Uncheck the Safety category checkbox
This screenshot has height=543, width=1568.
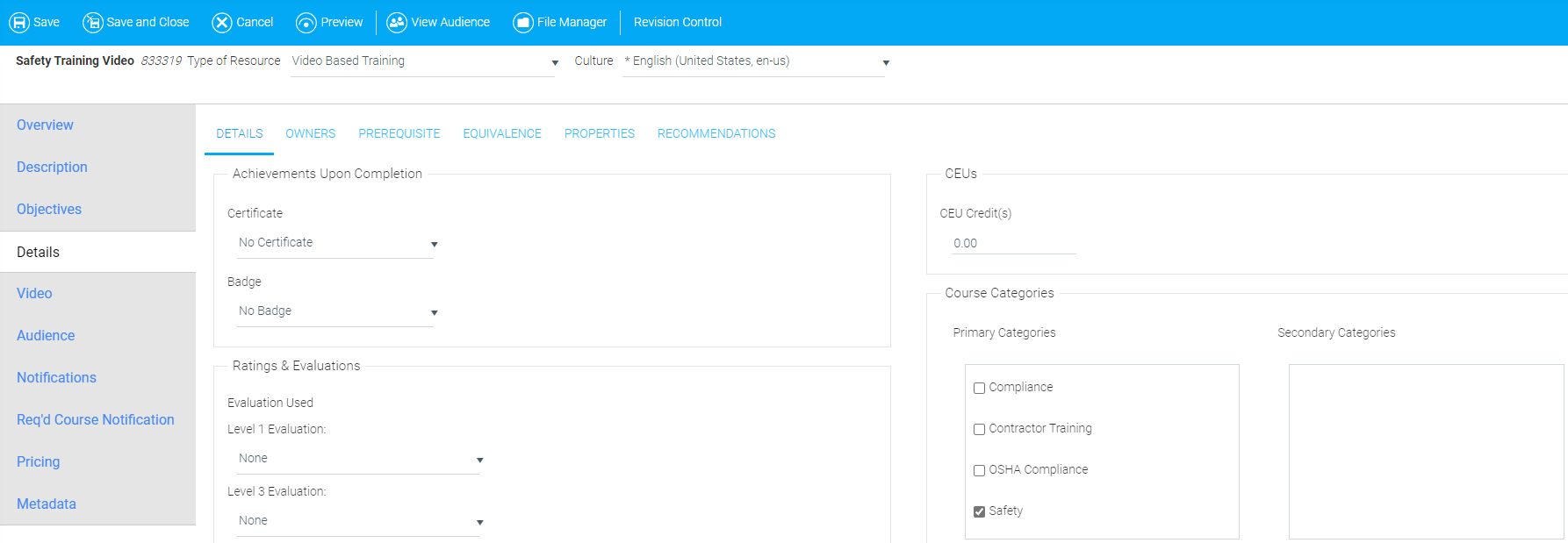tap(979, 511)
